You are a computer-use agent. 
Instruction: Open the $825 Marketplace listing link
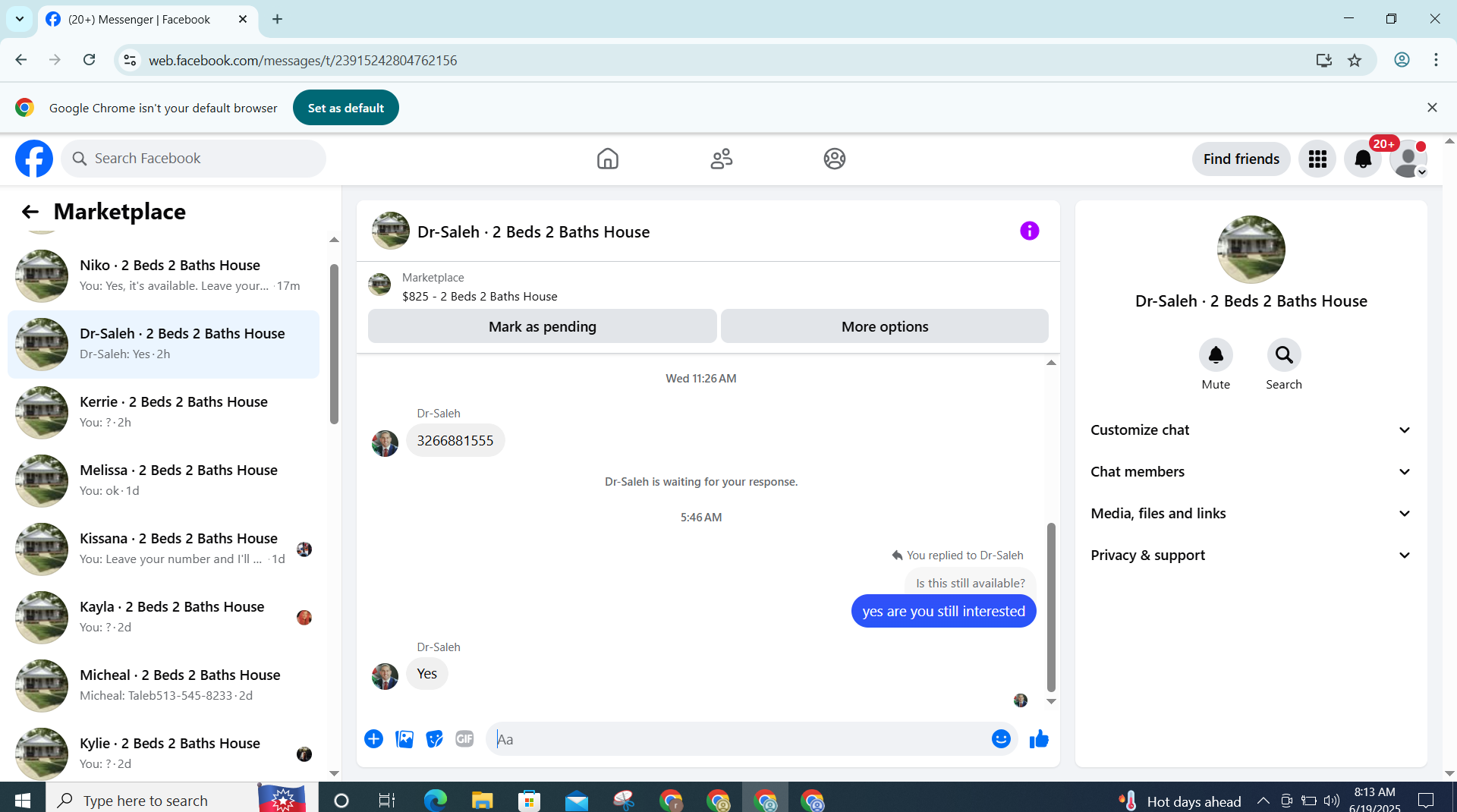(480, 296)
